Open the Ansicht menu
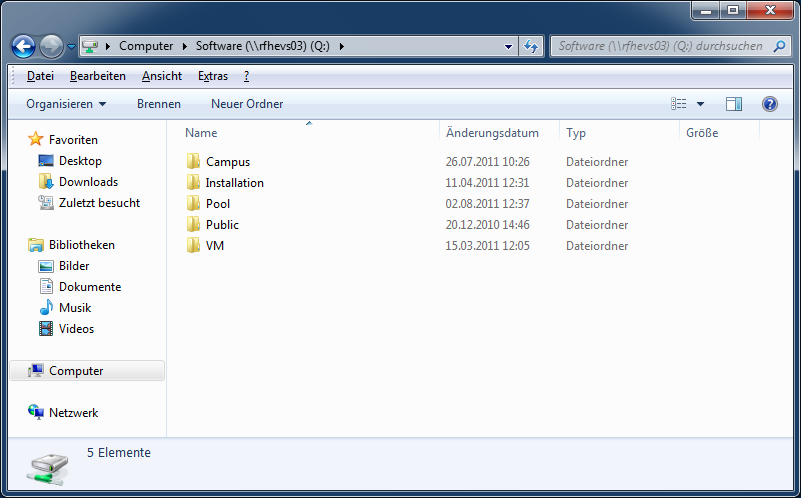 (x=162, y=76)
